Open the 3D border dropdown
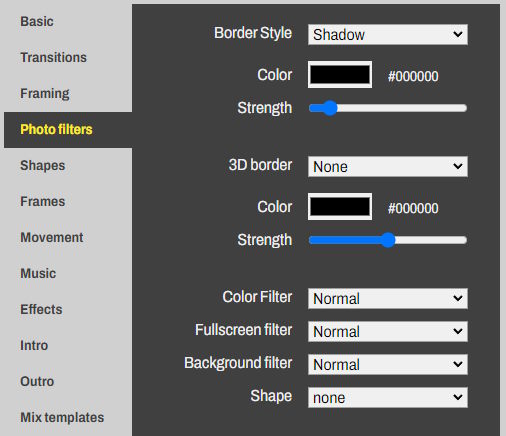506x436 pixels. (388, 166)
